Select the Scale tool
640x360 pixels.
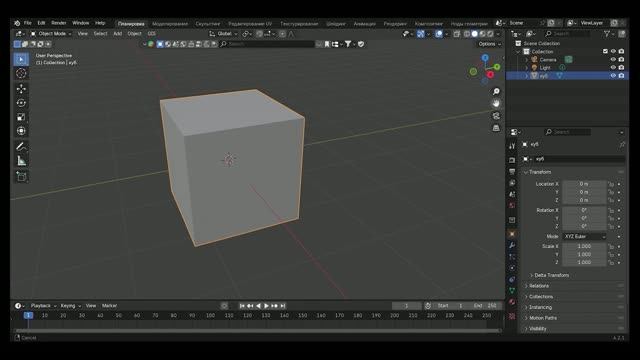(x=21, y=117)
